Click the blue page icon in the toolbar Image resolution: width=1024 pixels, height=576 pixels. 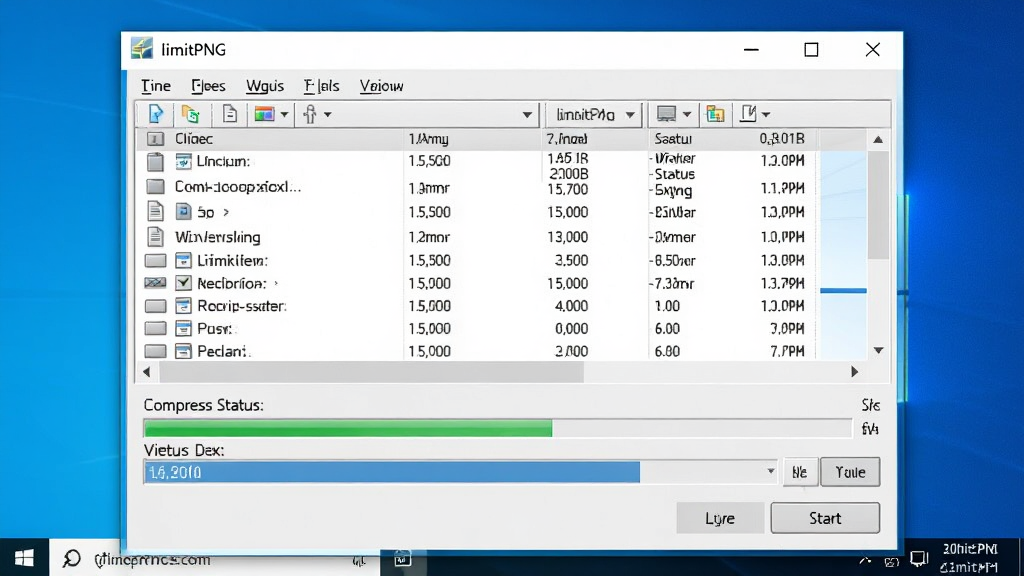(x=156, y=114)
